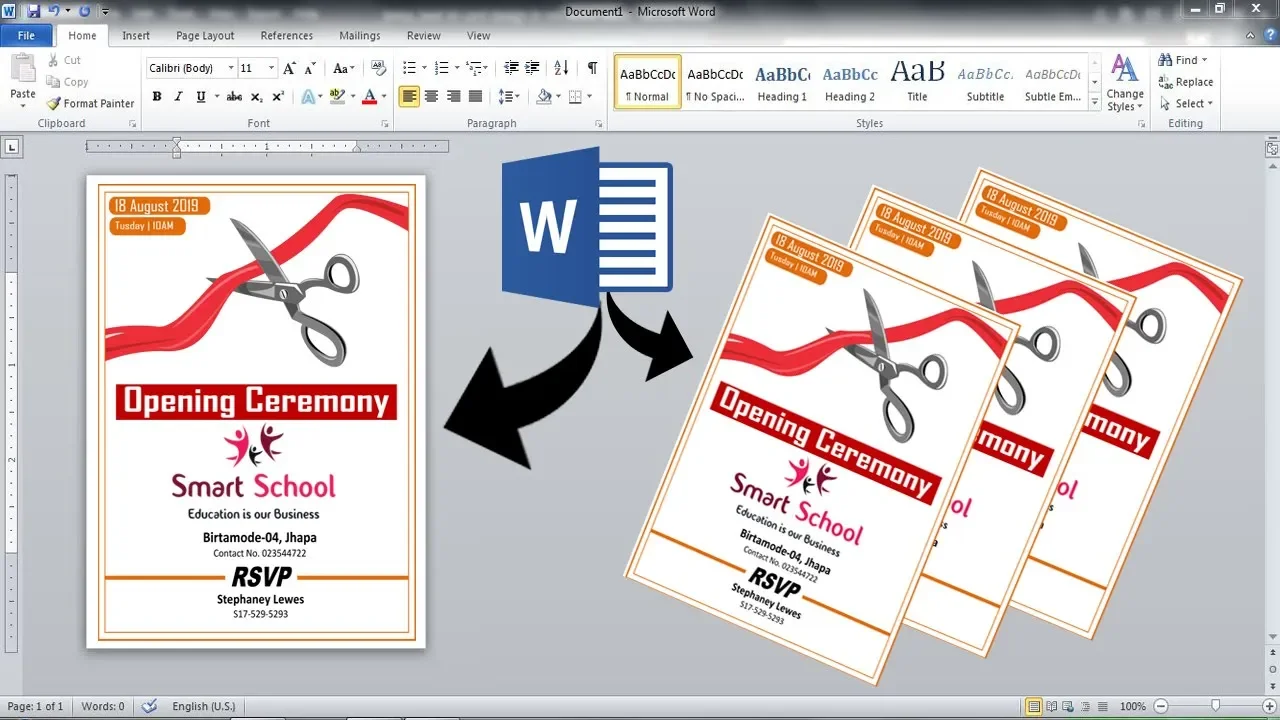Screen dimensions: 1280x720
Task: Switch to the References tab
Action: pos(287,35)
